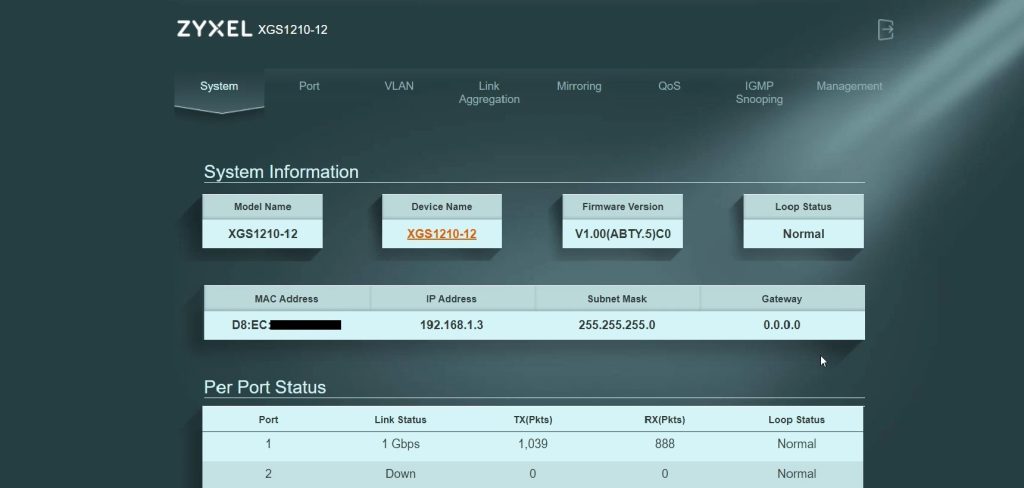This screenshot has width=1024, height=488.
Task: Click port 2 link status Down
Action: (x=400, y=474)
